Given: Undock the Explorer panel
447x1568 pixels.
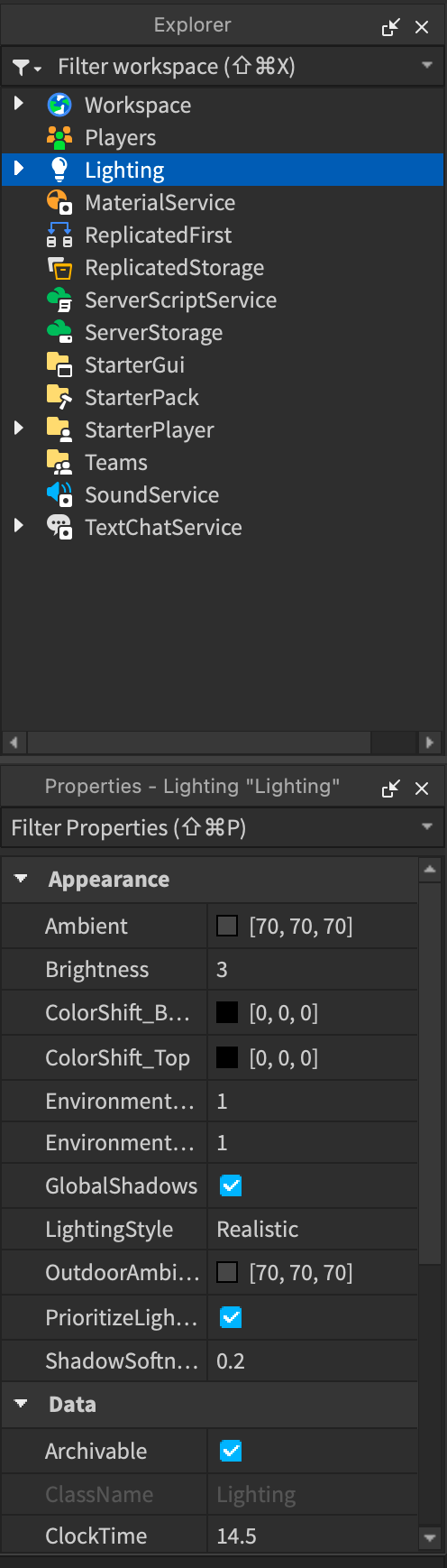Looking at the screenshot, I should point(390,27).
